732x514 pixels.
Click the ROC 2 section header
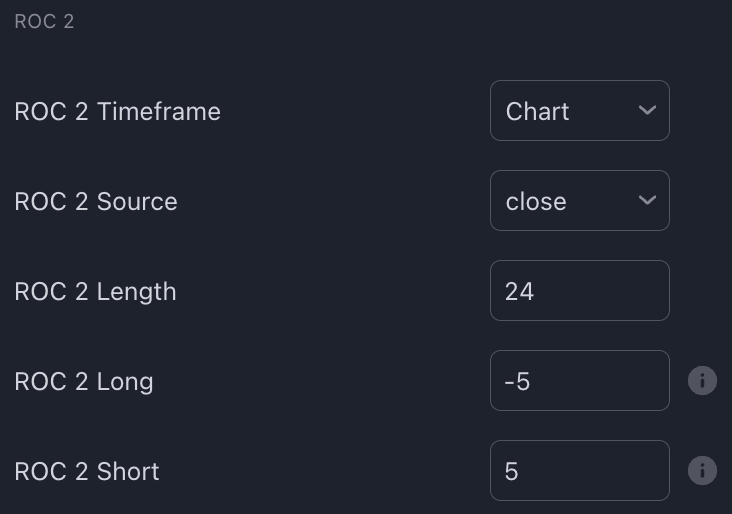[x=44, y=21]
